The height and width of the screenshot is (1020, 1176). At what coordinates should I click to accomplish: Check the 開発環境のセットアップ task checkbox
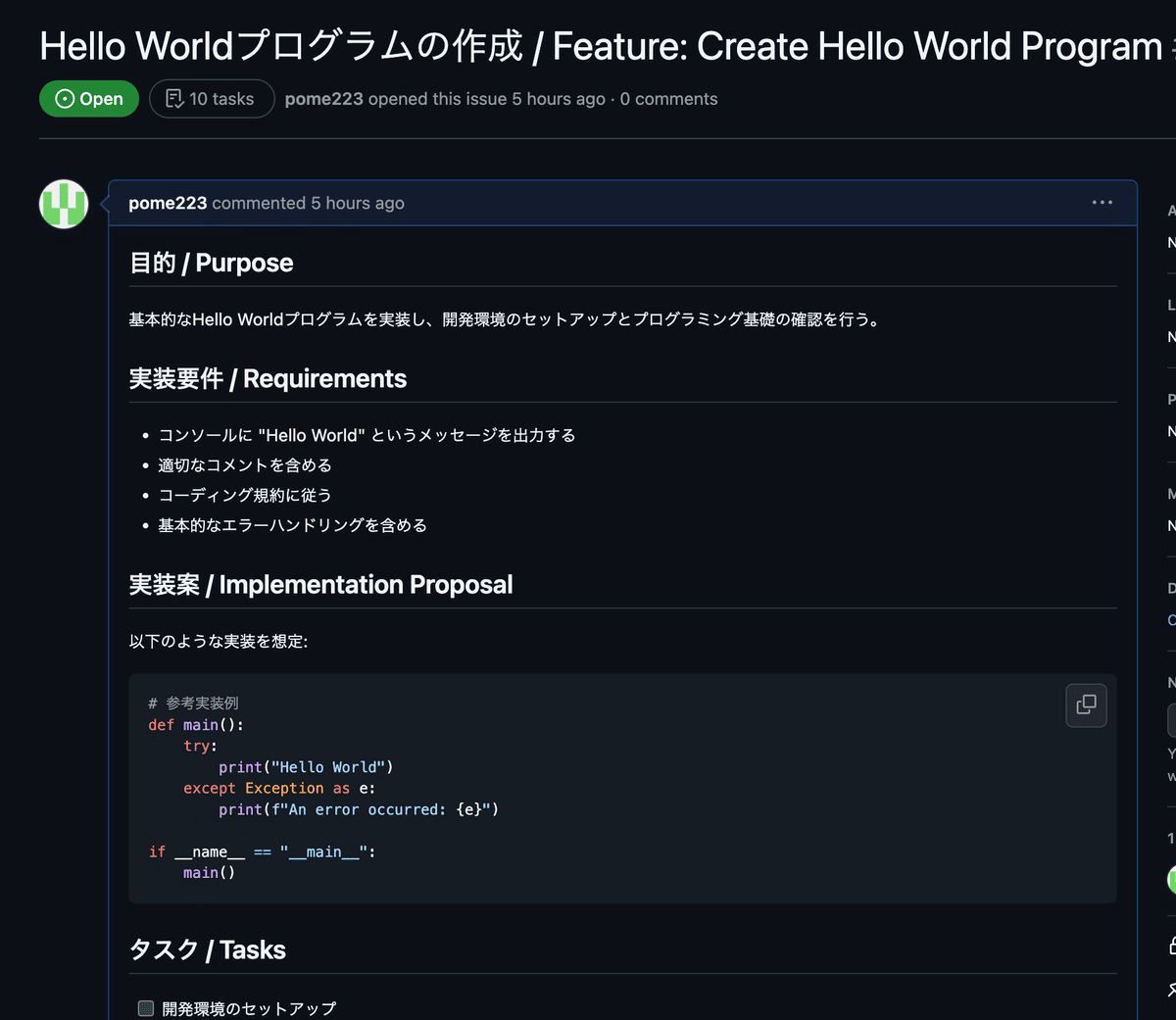tap(145, 1006)
